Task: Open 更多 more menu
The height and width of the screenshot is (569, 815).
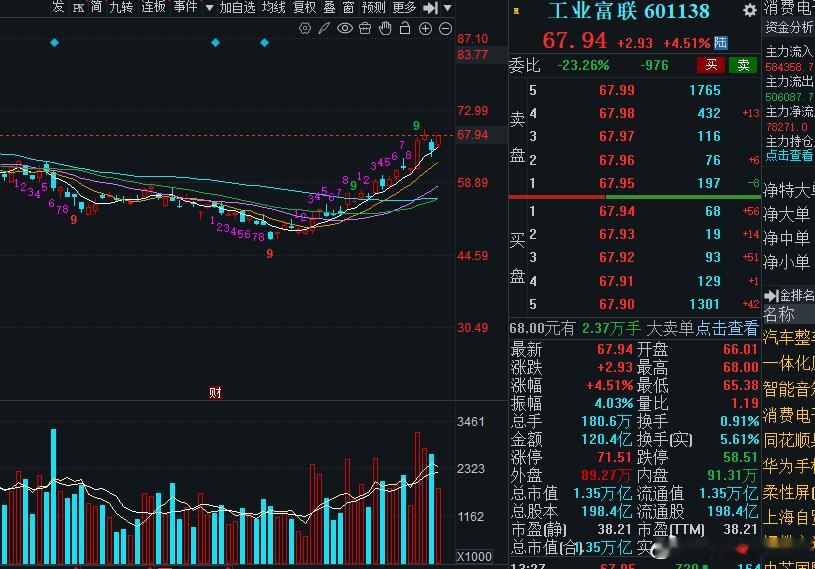Action: (x=404, y=7)
